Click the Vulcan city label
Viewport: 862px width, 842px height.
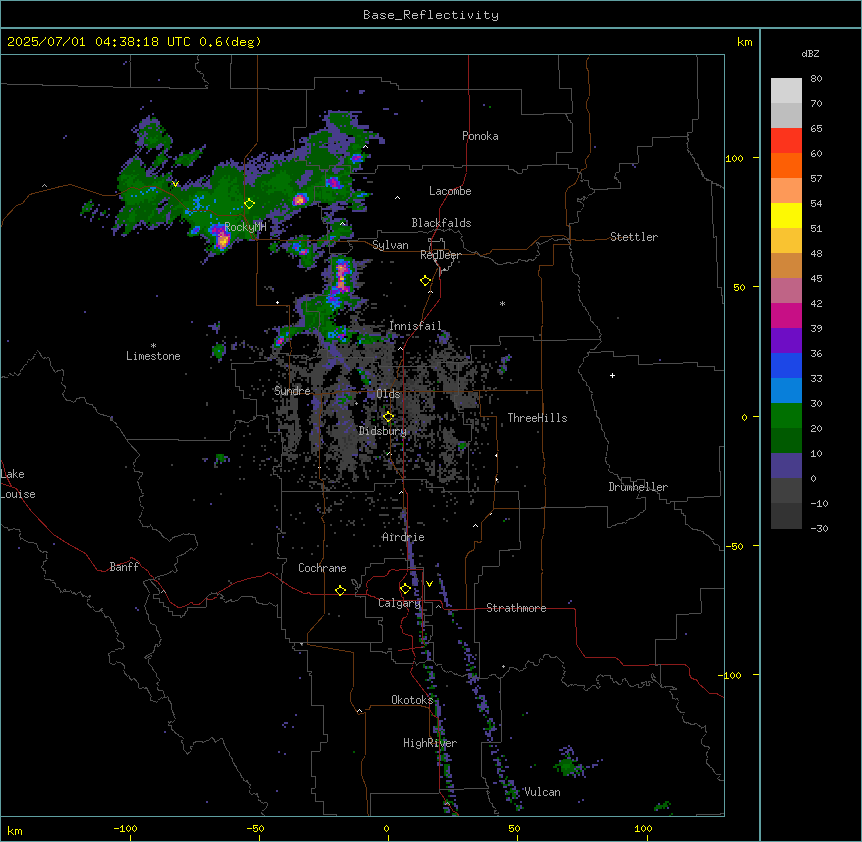[x=542, y=792]
